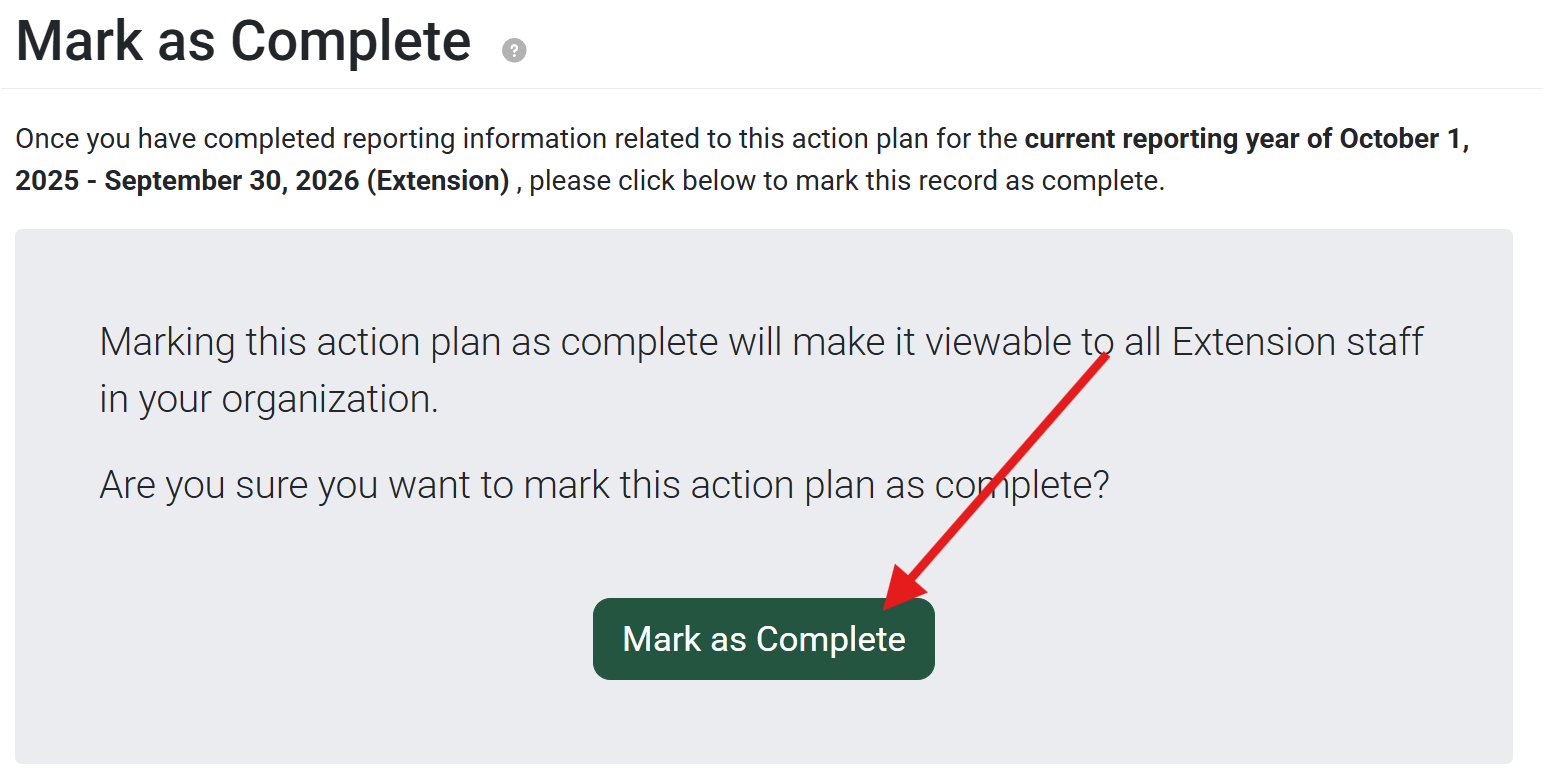Image resolution: width=1543 pixels, height=784 pixels.
Task: Mark this record complete using the dark green button
Action: point(763,639)
